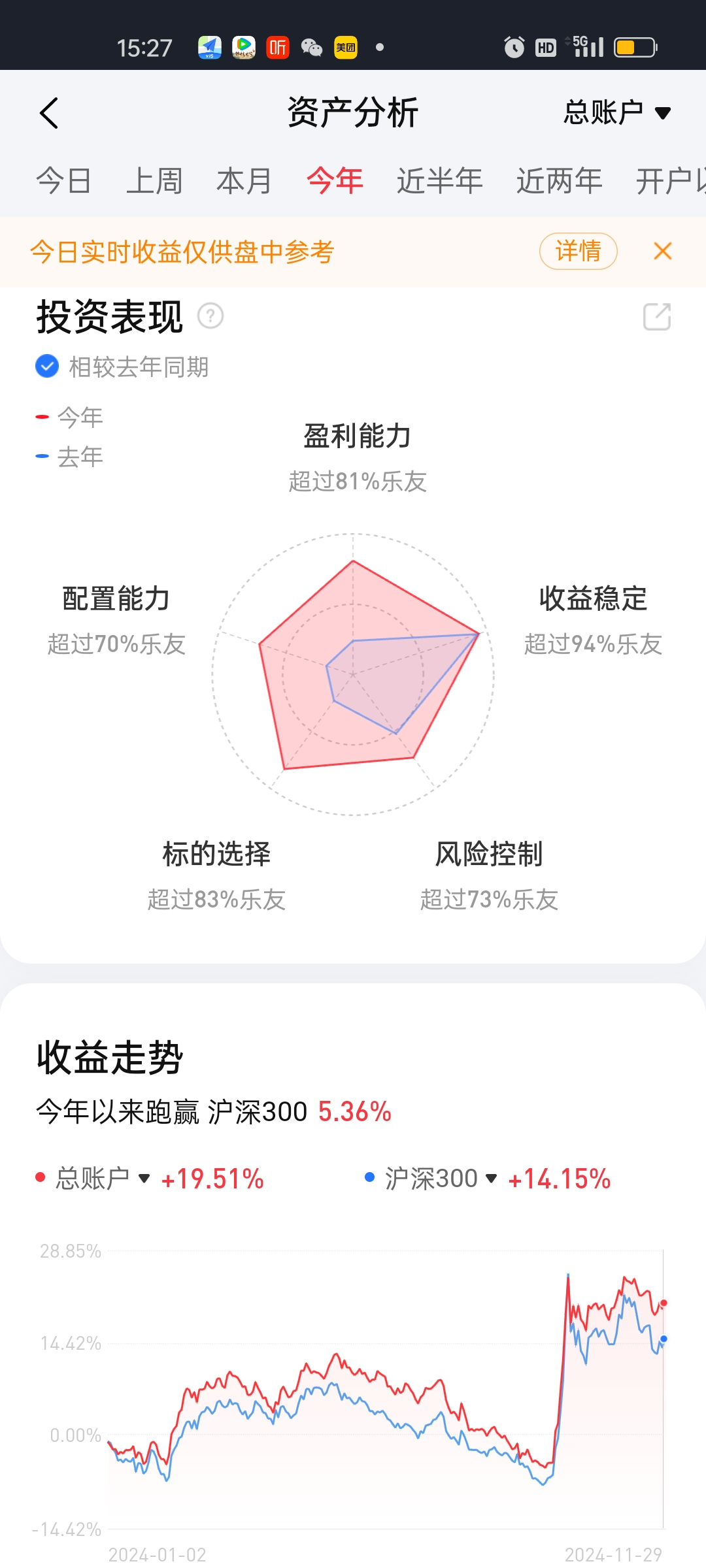Uncheck 相较去年同期 comparison checkbox
The height and width of the screenshot is (1568, 706).
(47, 367)
